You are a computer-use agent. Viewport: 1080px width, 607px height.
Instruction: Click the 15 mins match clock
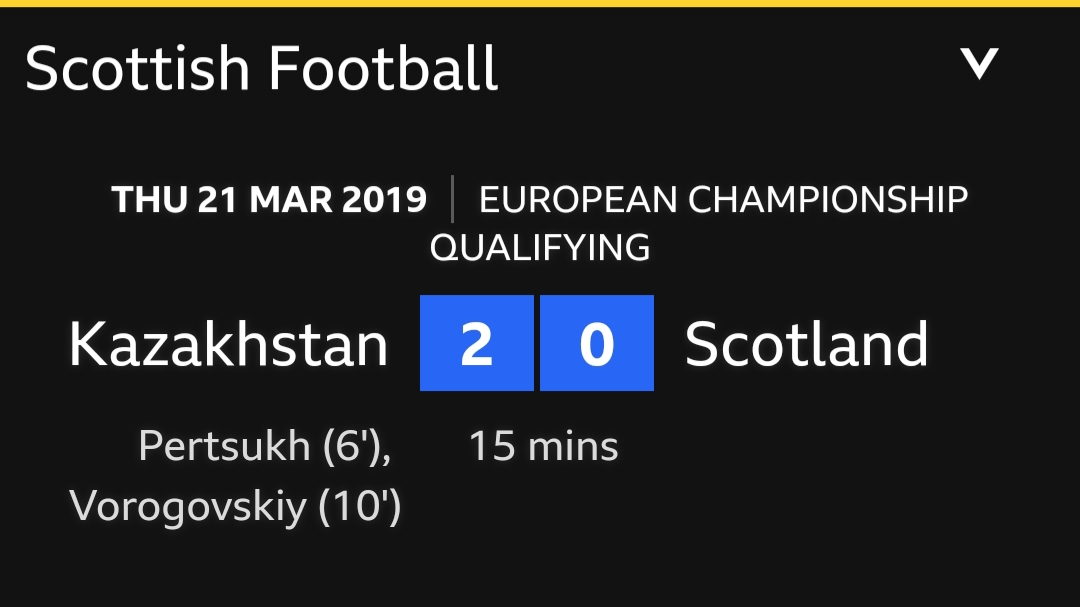[x=543, y=446]
